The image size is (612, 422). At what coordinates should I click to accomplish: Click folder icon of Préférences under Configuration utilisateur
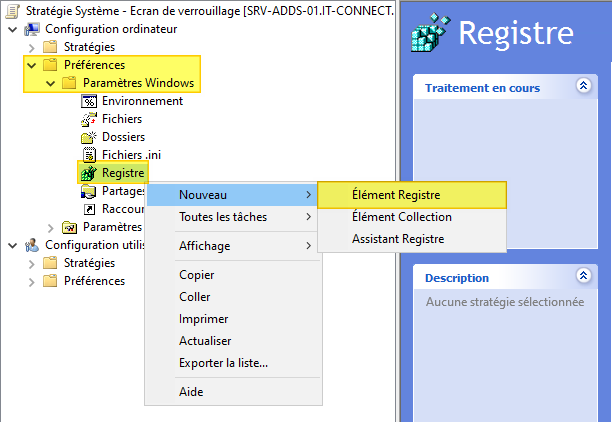coord(50,281)
